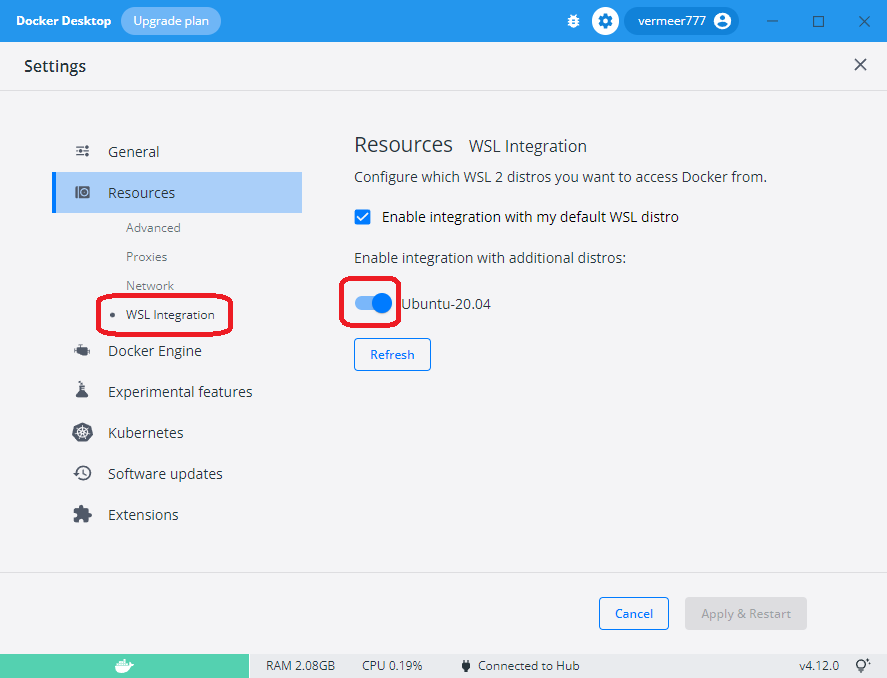The width and height of the screenshot is (887, 678).
Task: Go to the Advanced resources subsection
Action: (153, 228)
